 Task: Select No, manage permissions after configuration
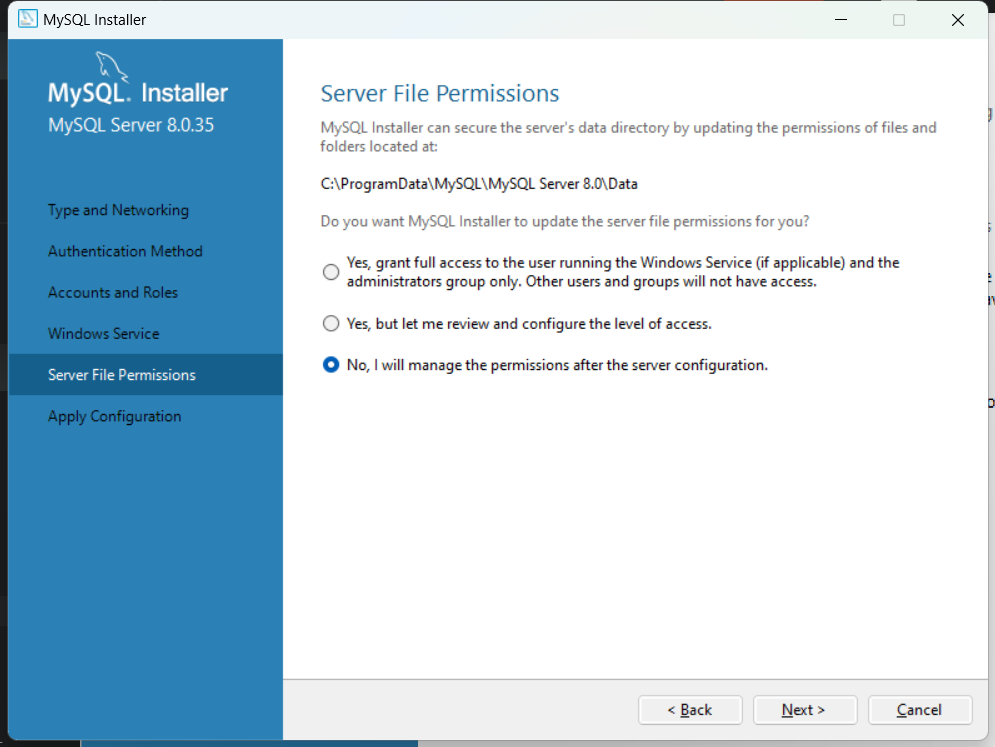point(331,365)
